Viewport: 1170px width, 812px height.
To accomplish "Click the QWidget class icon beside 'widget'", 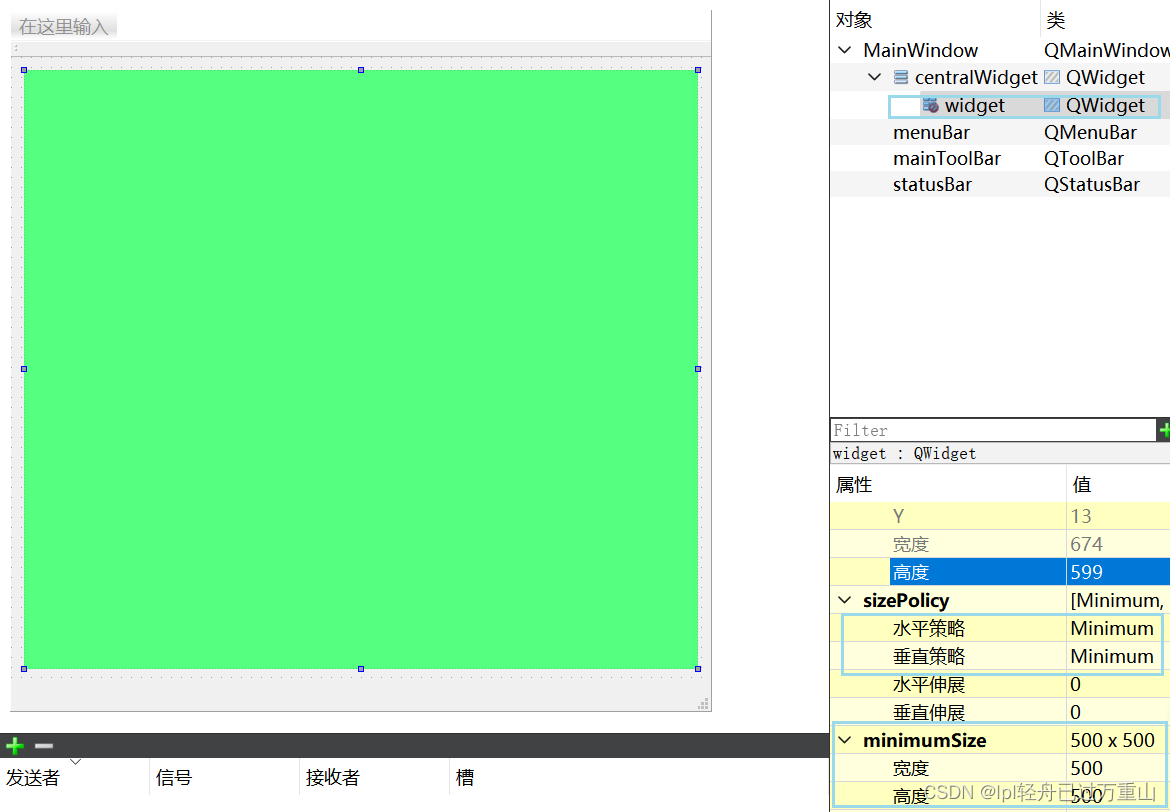I will tap(1052, 105).
